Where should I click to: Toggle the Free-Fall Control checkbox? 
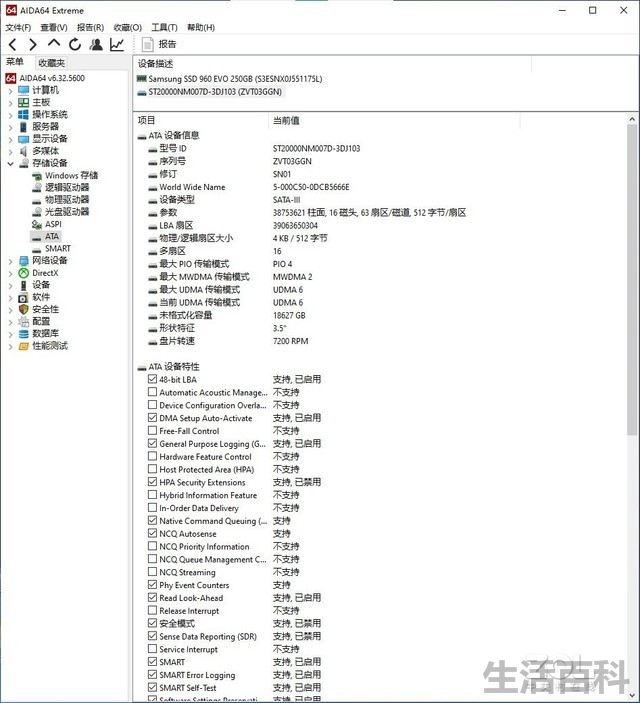(152, 430)
